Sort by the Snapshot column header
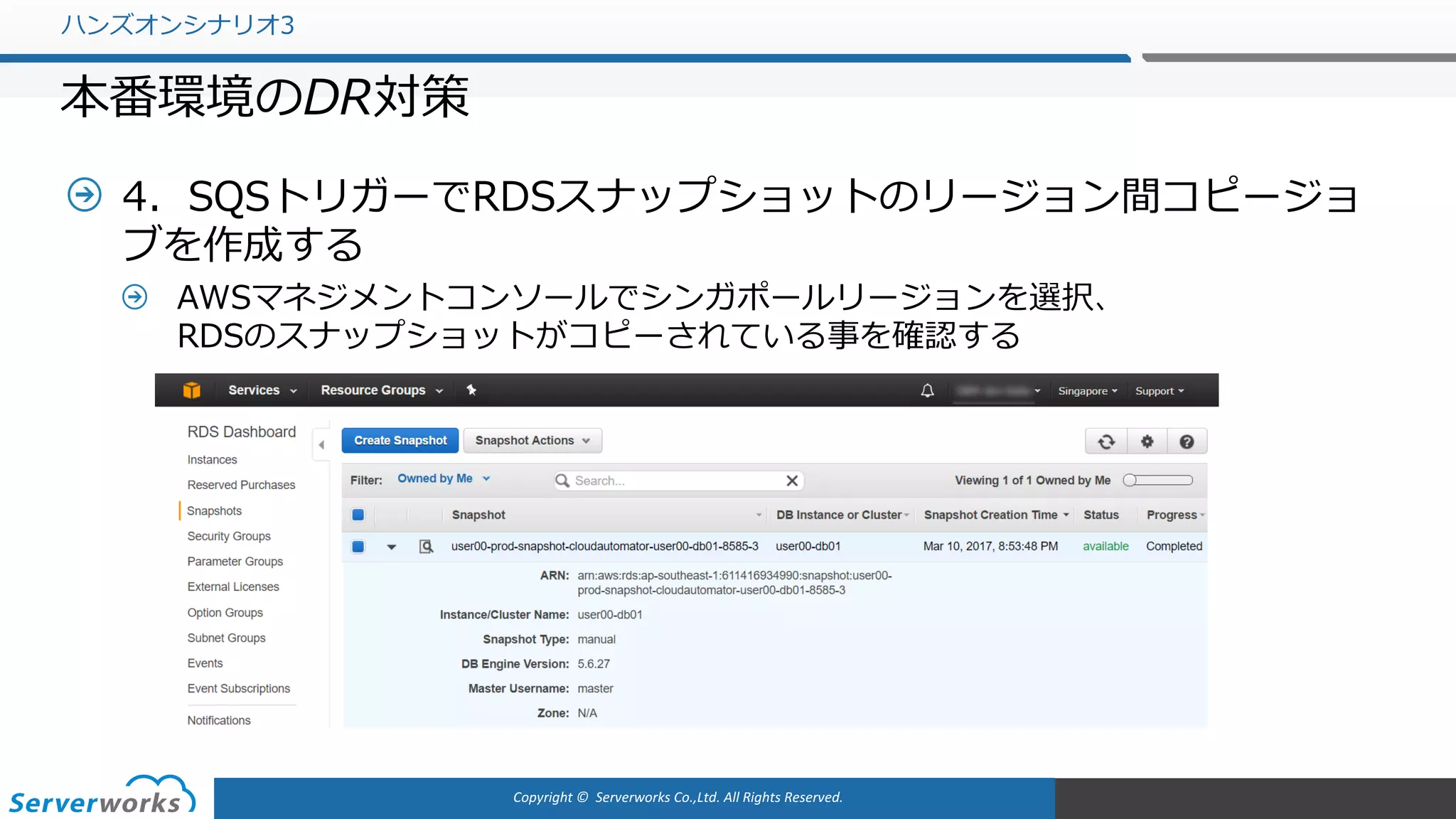 click(x=478, y=515)
